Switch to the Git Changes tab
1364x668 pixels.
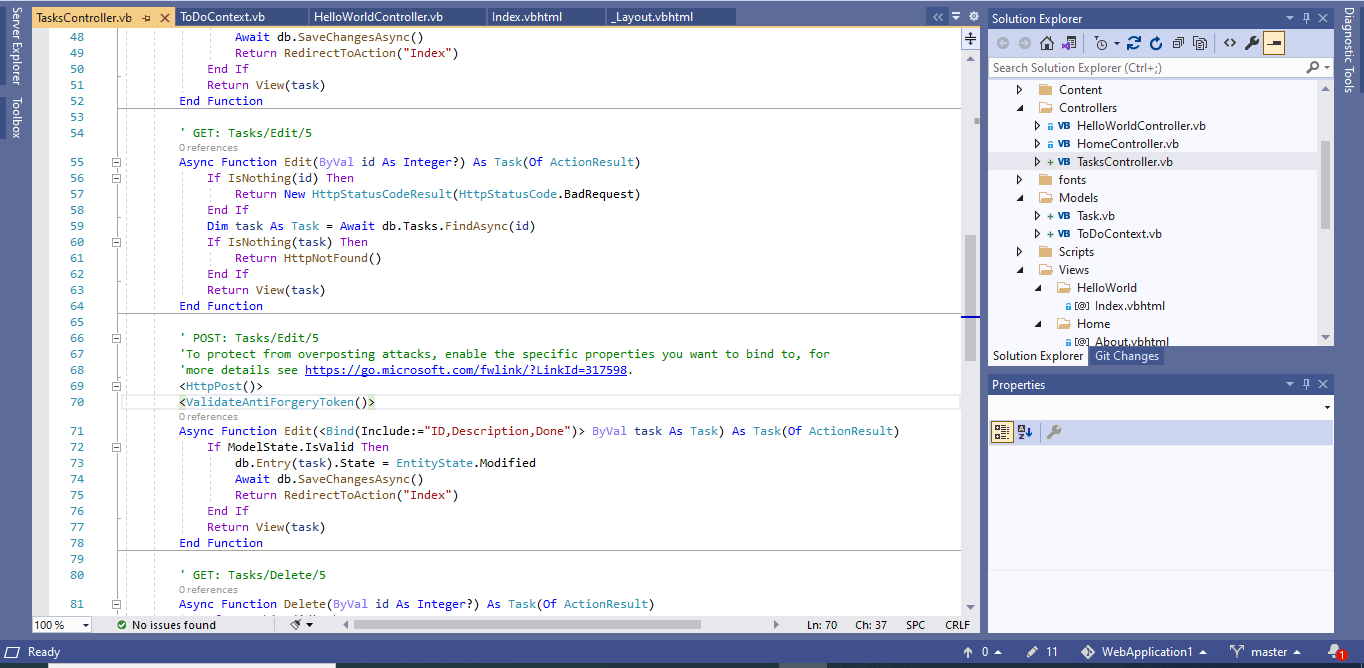click(1126, 355)
